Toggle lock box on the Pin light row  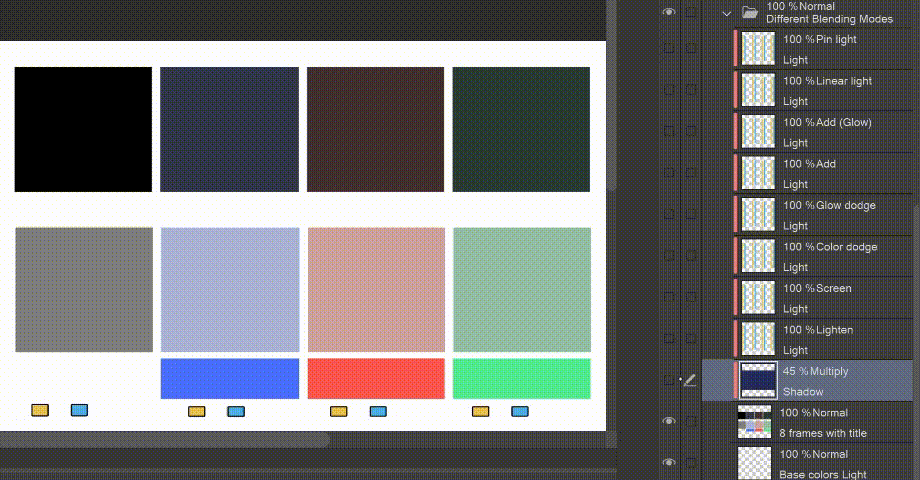(691, 48)
